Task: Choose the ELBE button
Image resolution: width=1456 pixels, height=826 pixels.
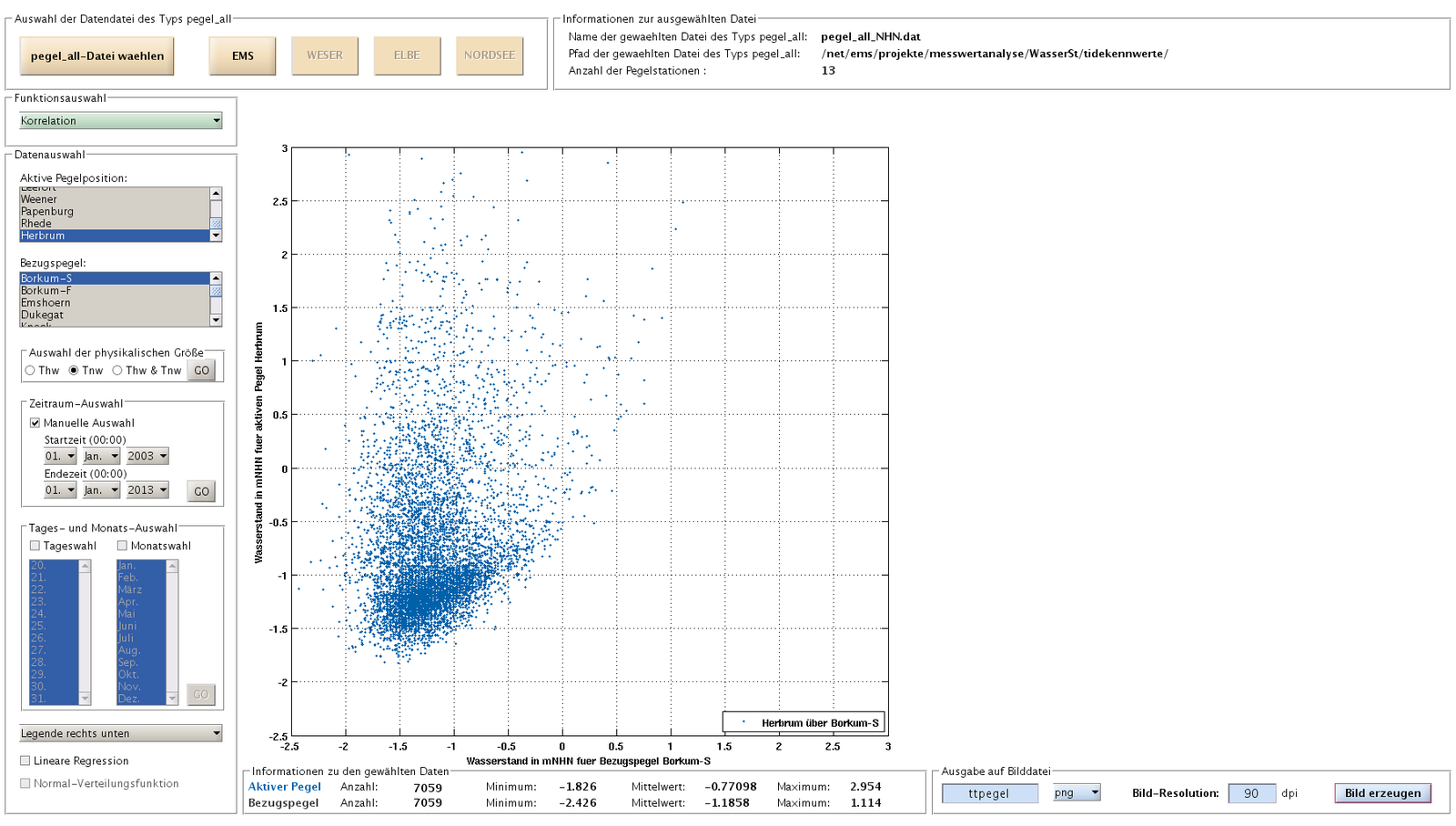Action: (x=407, y=55)
